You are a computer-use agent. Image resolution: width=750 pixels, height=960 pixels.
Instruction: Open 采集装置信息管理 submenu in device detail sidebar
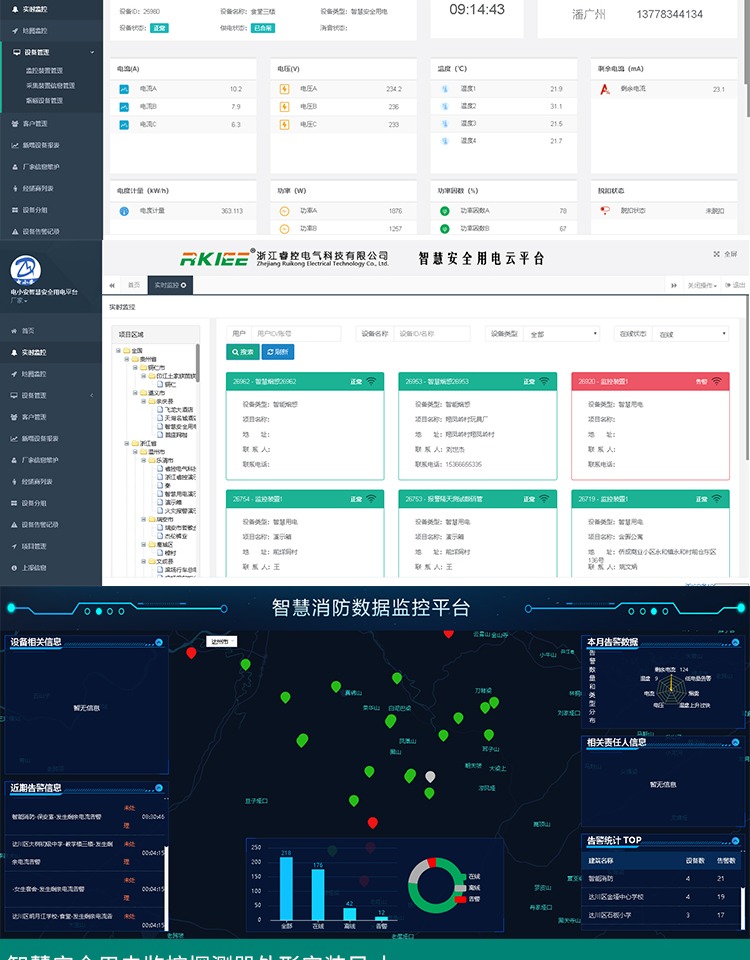point(50,86)
